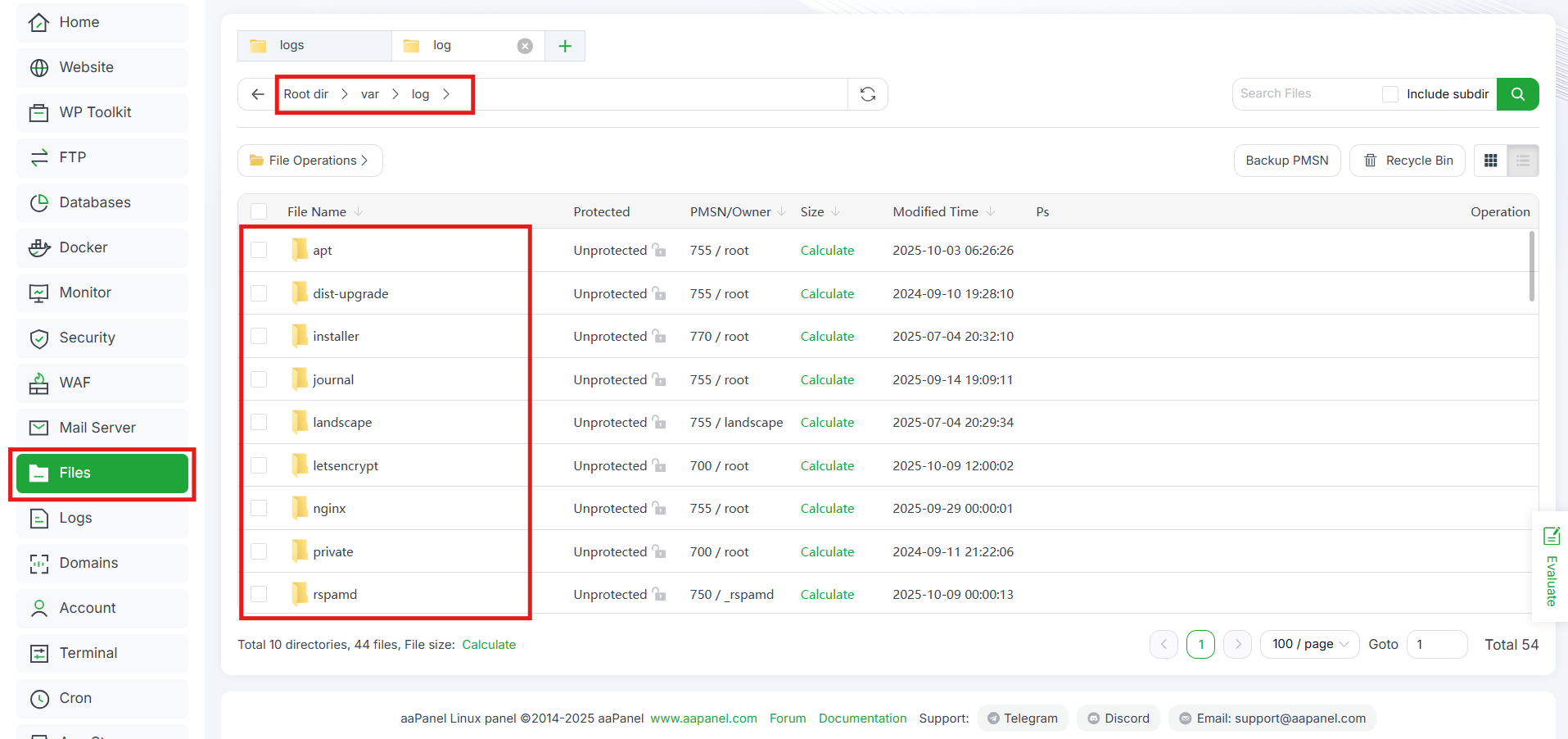Enable the Include subdir checkbox
The width and height of the screenshot is (1568, 739).
tap(1390, 94)
